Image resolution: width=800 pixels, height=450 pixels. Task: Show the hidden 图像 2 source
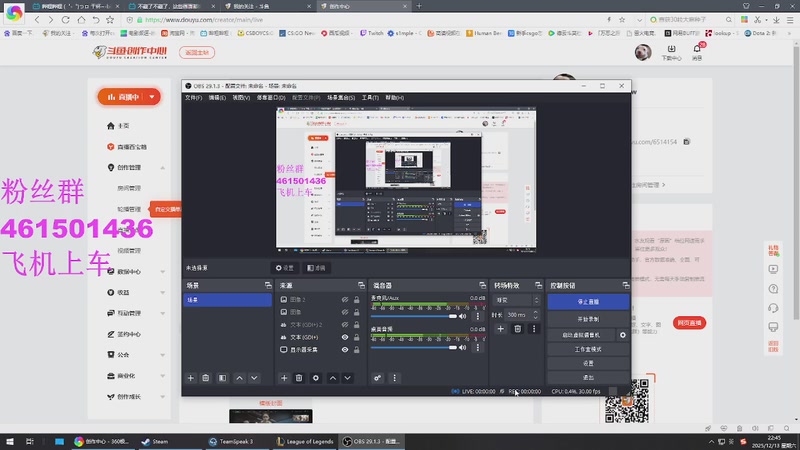click(x=345, y=300)
